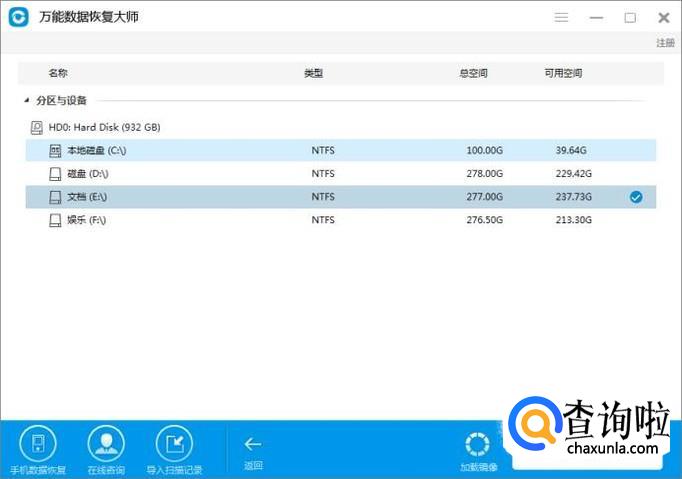Click the 237.73G free space value

[574, 197]
